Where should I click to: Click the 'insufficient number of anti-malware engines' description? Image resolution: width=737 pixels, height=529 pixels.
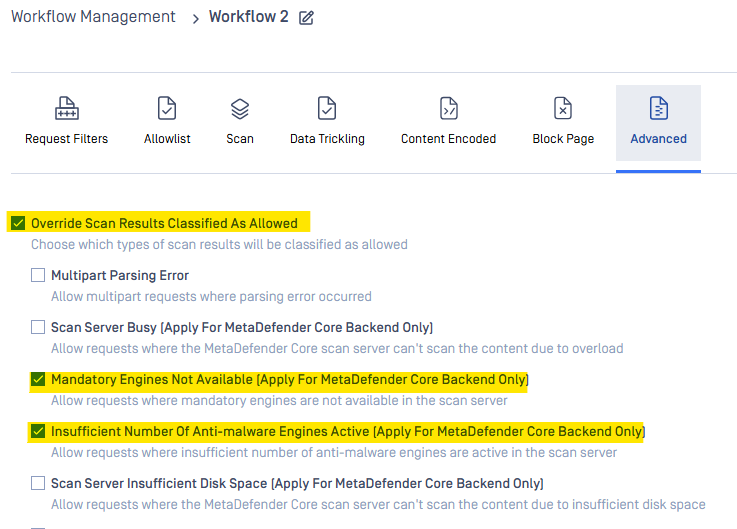tap(334, 452)
